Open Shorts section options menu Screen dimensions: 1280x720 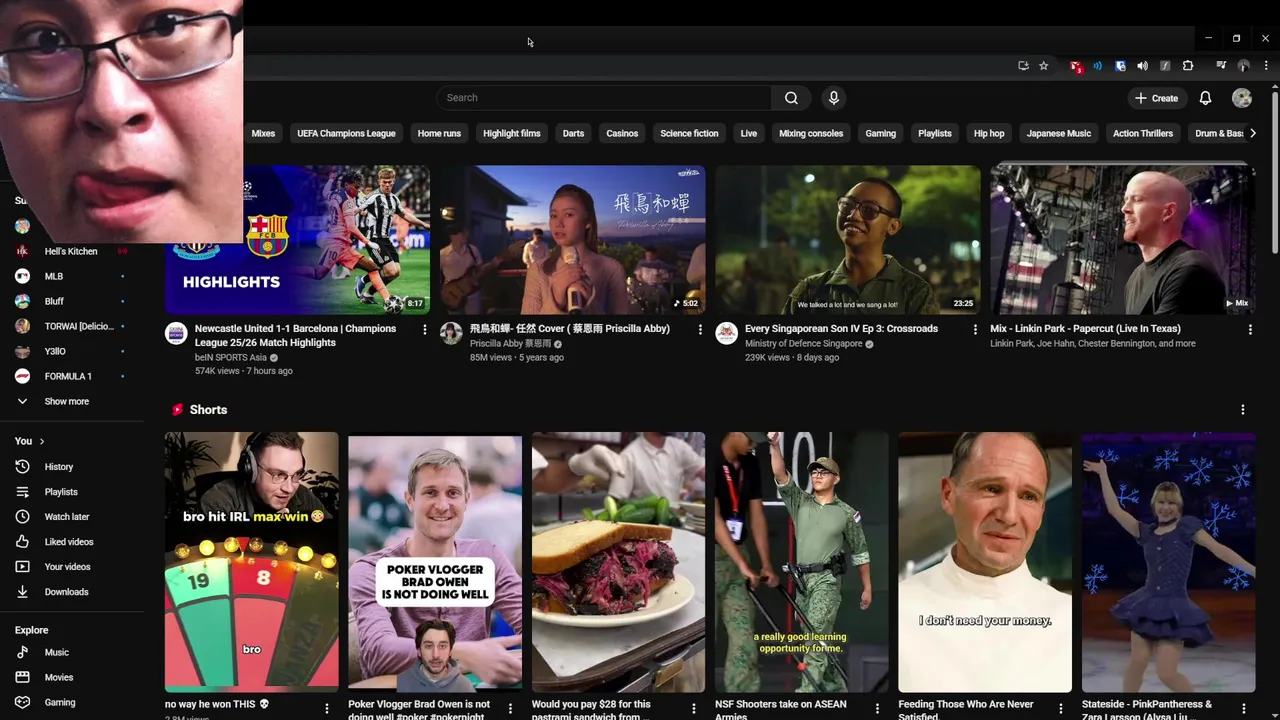(1243, 410)
